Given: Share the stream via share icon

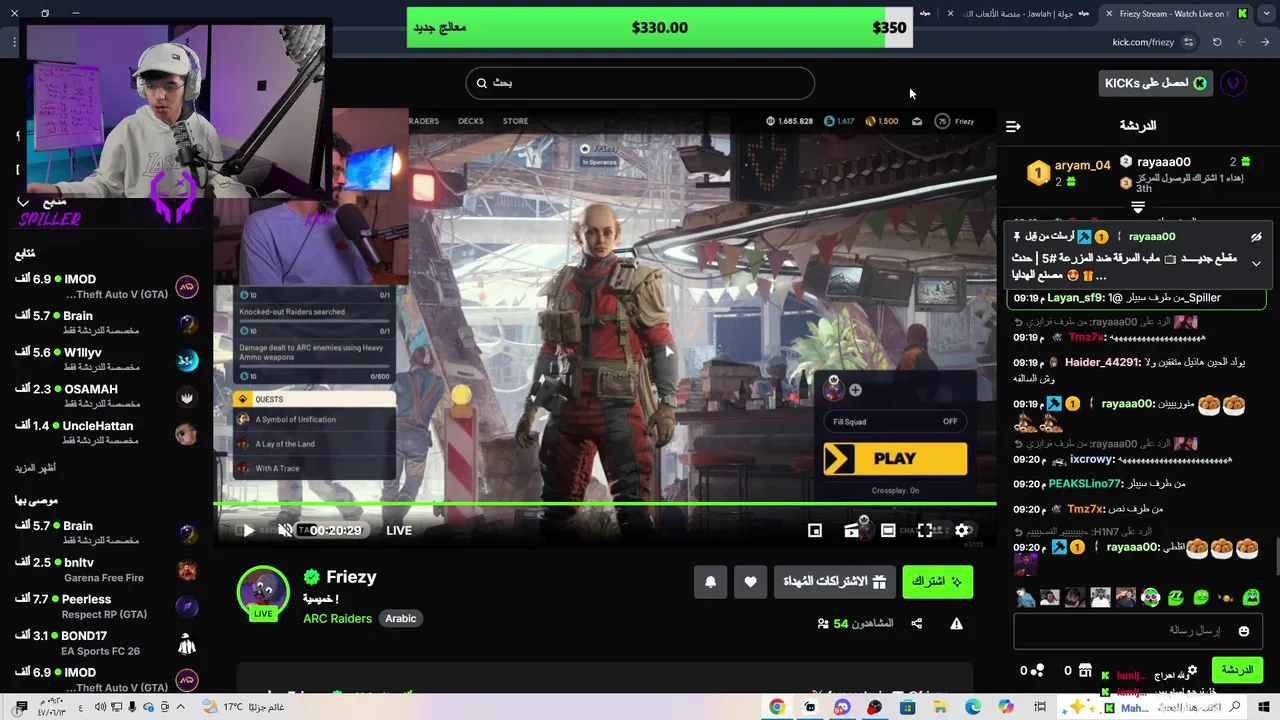Looking at the screenshot, I should [x=917, y=624].
